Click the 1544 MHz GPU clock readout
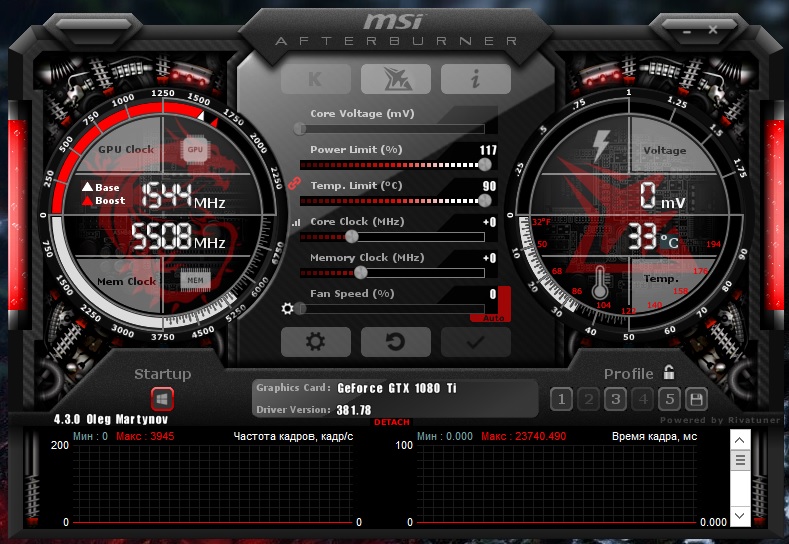789x544 pixels. click(183, 196)
